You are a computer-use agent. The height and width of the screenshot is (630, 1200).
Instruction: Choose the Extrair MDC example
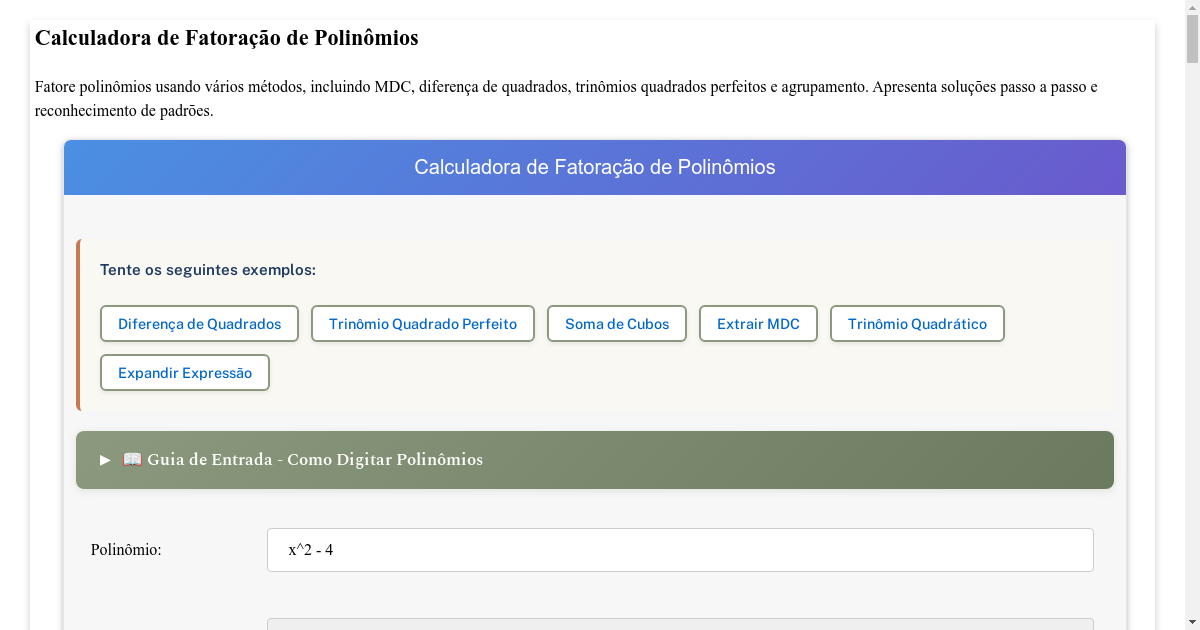(x=758, y=323)
